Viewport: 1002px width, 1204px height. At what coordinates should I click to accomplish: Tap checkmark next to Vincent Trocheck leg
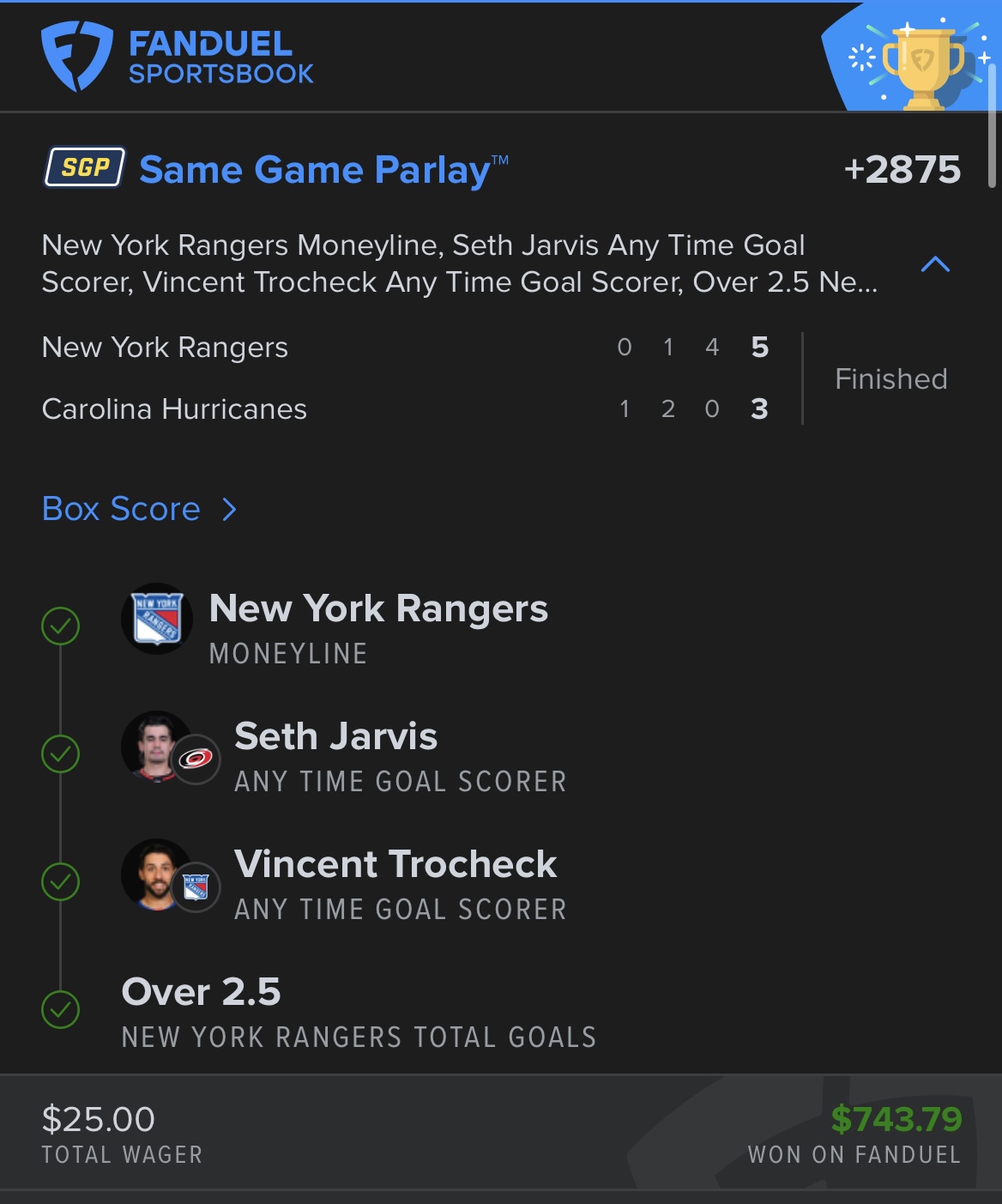61,882
